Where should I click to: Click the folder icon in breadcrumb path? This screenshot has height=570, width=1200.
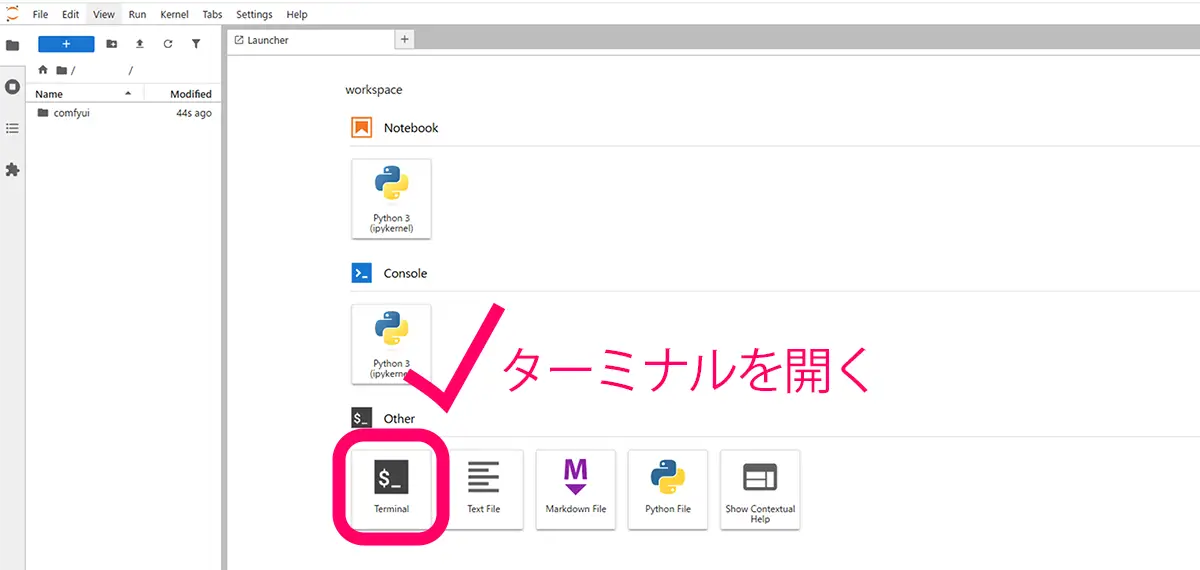click(x=62, y=70)
